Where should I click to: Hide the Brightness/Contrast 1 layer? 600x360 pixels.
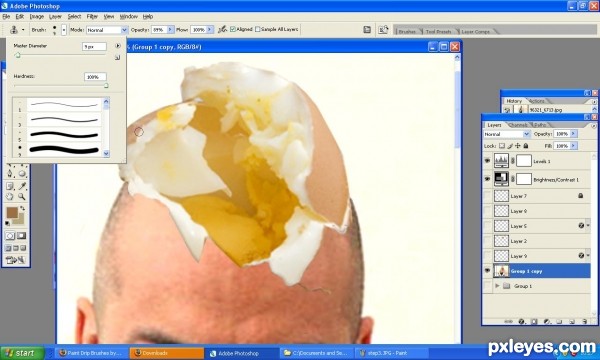pyautogui.click(x=487, y=179)
